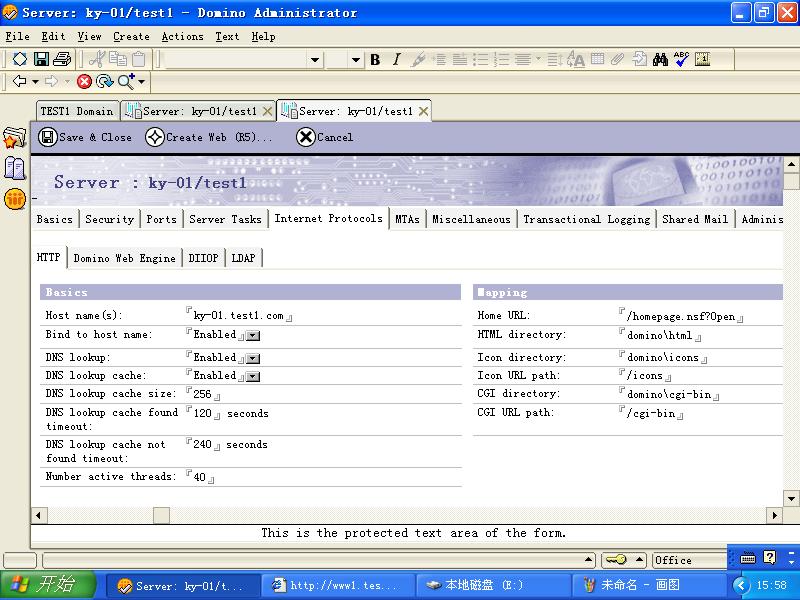
Task: Open DNS lookup dropdown arrow
Action: click(x=253, y=358)
